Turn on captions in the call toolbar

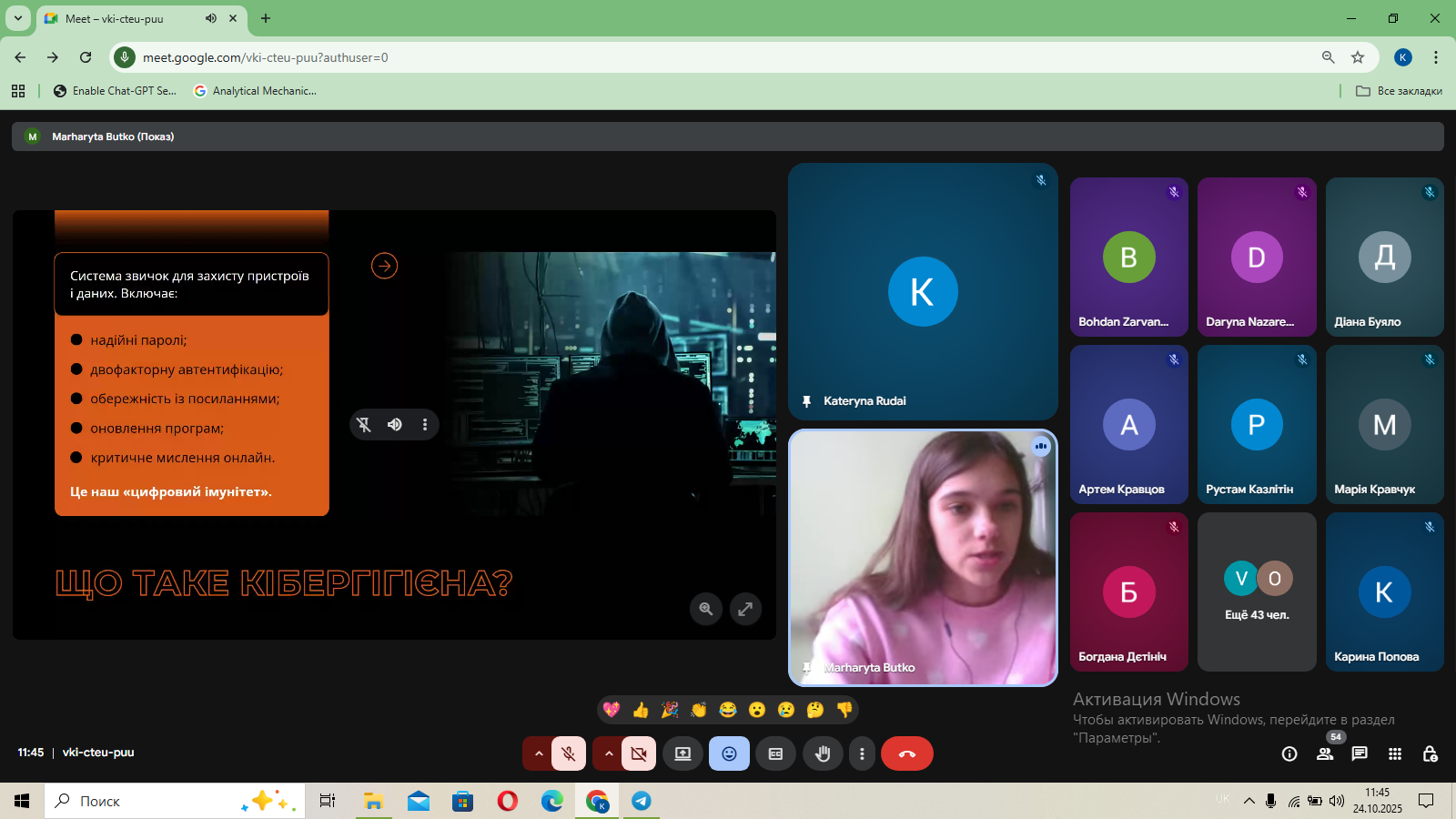pyautogui.click(x=775, y=753)
